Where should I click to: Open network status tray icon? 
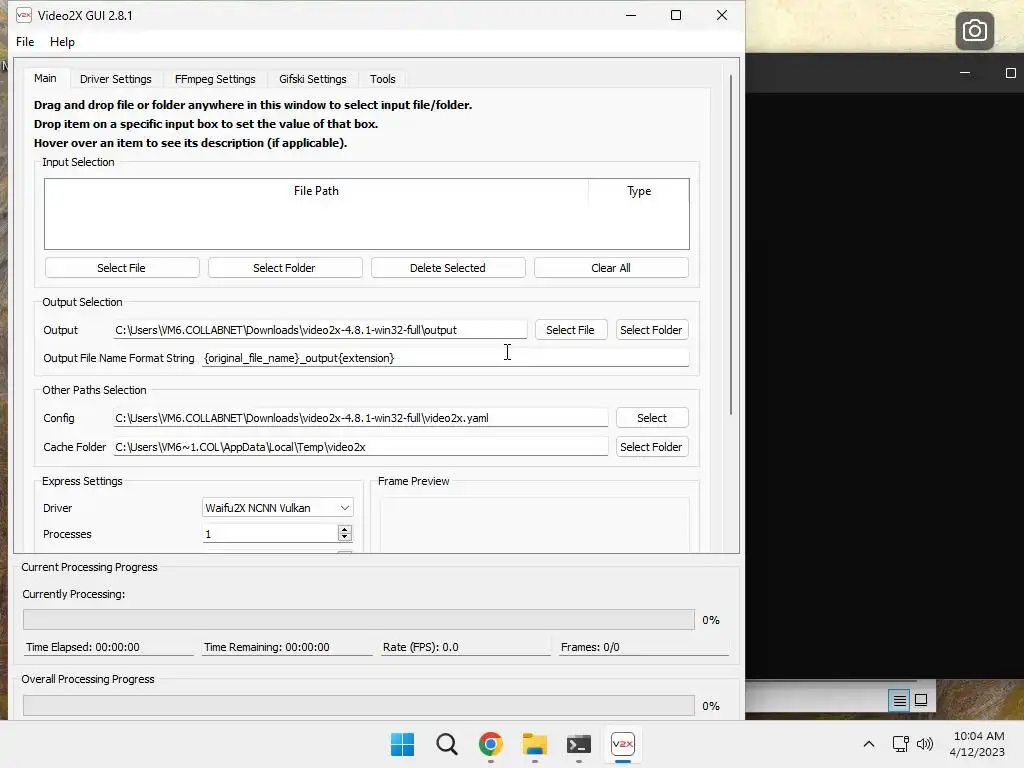point(901,744)
